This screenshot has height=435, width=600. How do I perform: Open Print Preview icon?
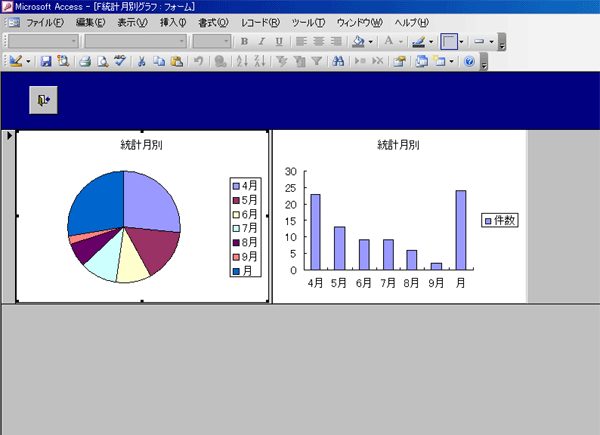pyautogui.click(x=102, y=61)
